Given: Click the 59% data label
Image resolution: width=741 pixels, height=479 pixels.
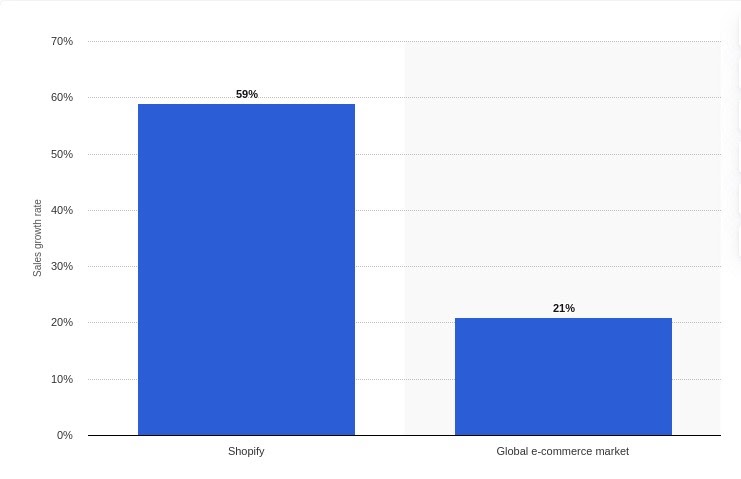Looking at the screenshot, I should pyautogui.click(x=247, y=94).
